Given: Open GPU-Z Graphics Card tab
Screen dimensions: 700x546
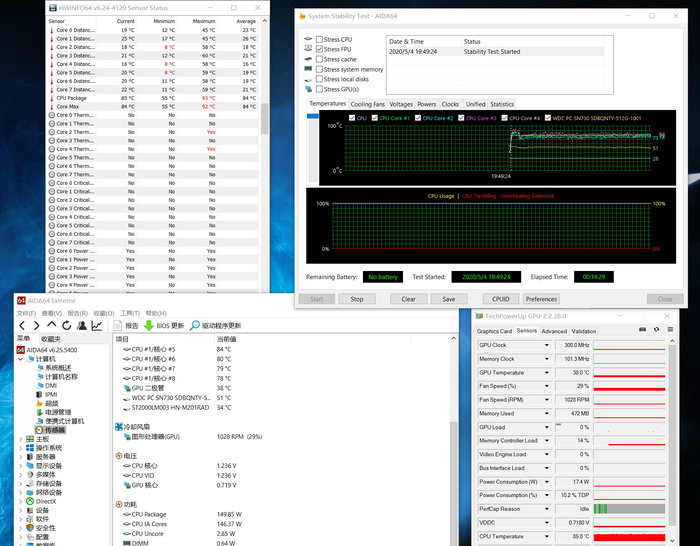Looking at the screenshot, I should (494, 331).
